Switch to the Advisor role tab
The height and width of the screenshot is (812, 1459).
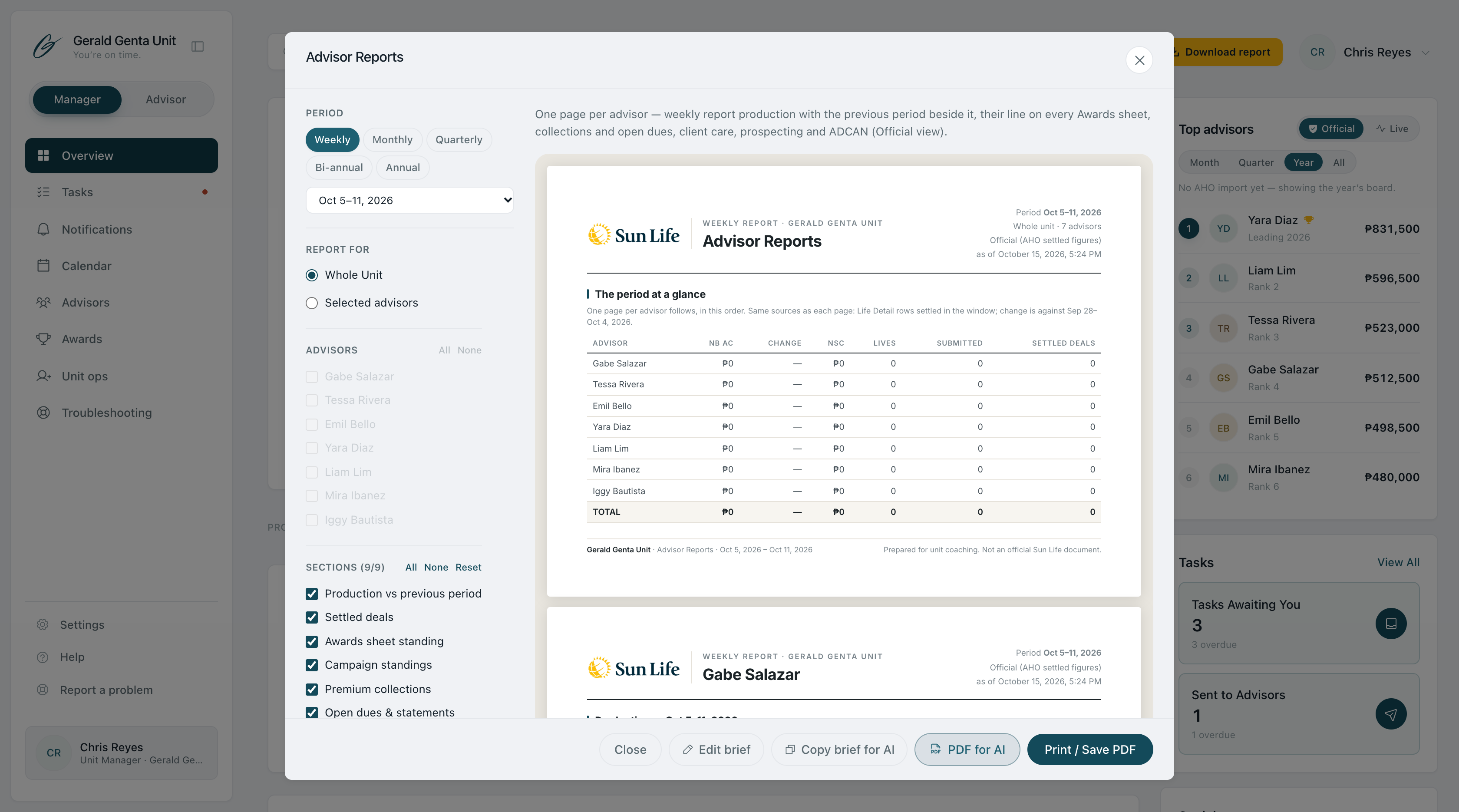(x=165, y=99)
